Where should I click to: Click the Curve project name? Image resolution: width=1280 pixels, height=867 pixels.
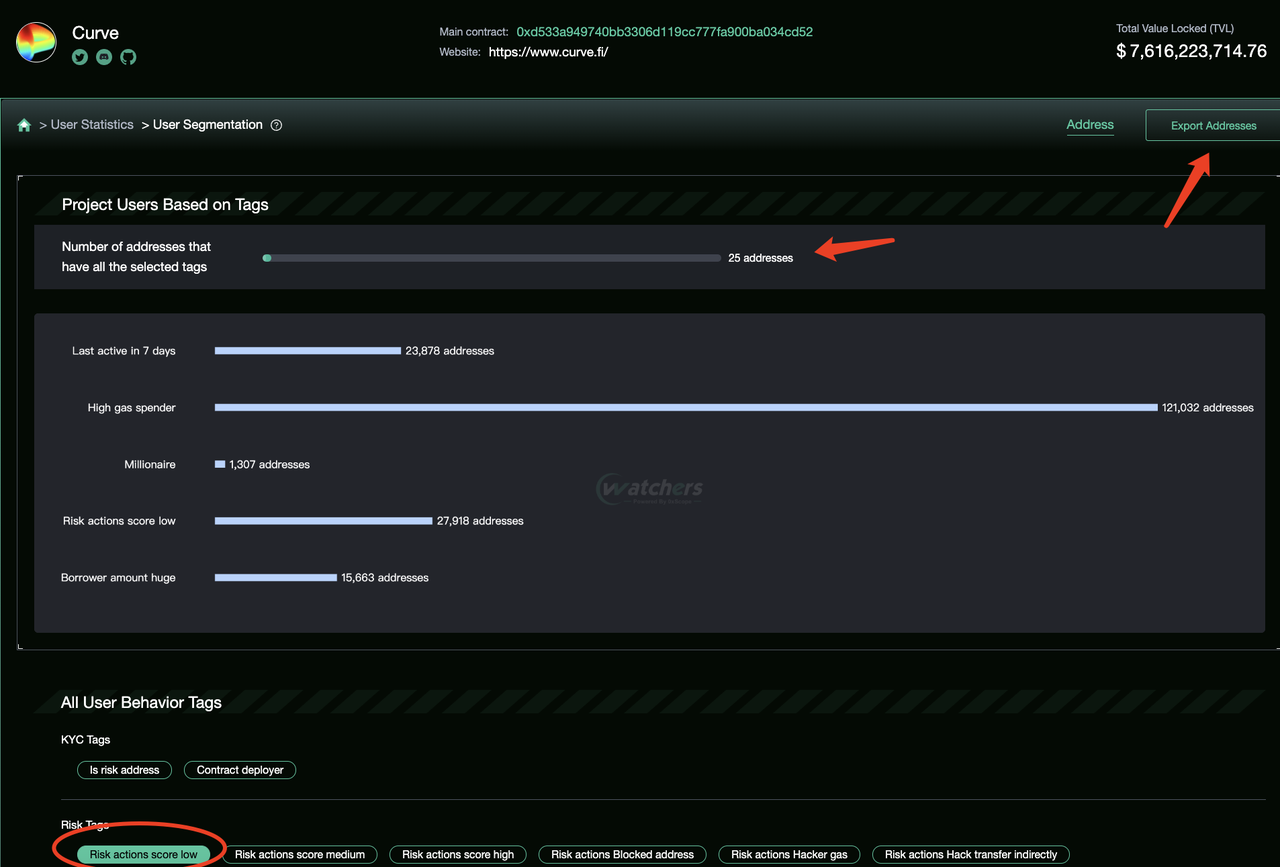click(95, 33)
